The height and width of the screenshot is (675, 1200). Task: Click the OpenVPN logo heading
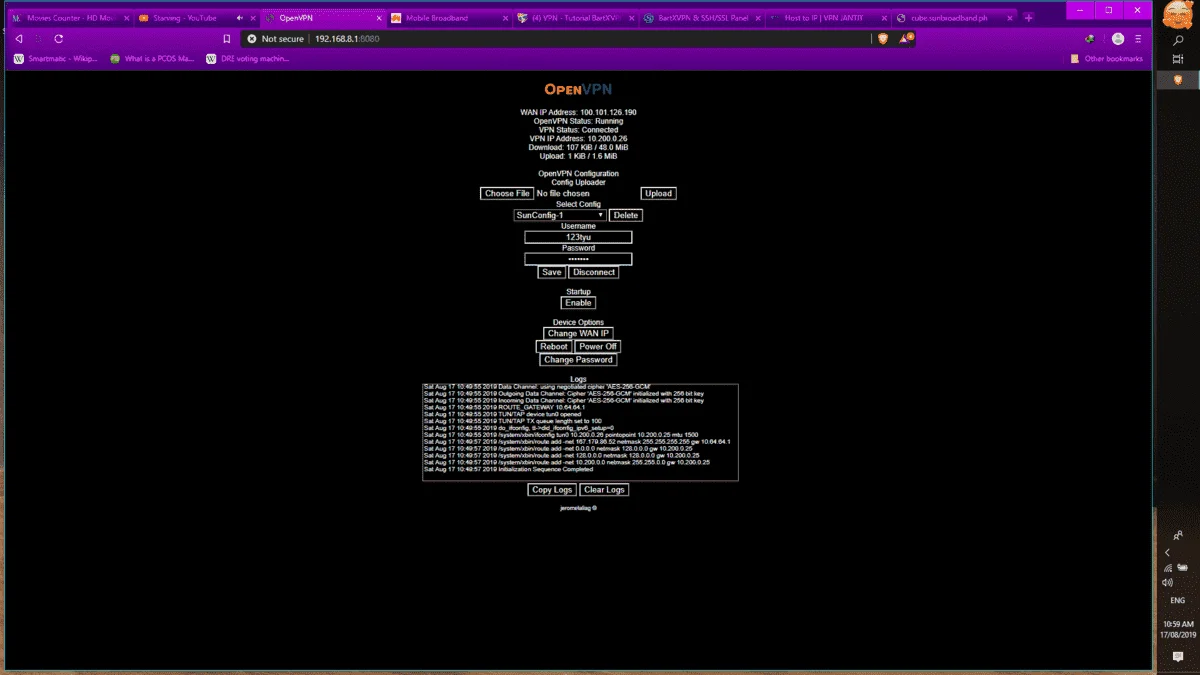click(578, 89)
